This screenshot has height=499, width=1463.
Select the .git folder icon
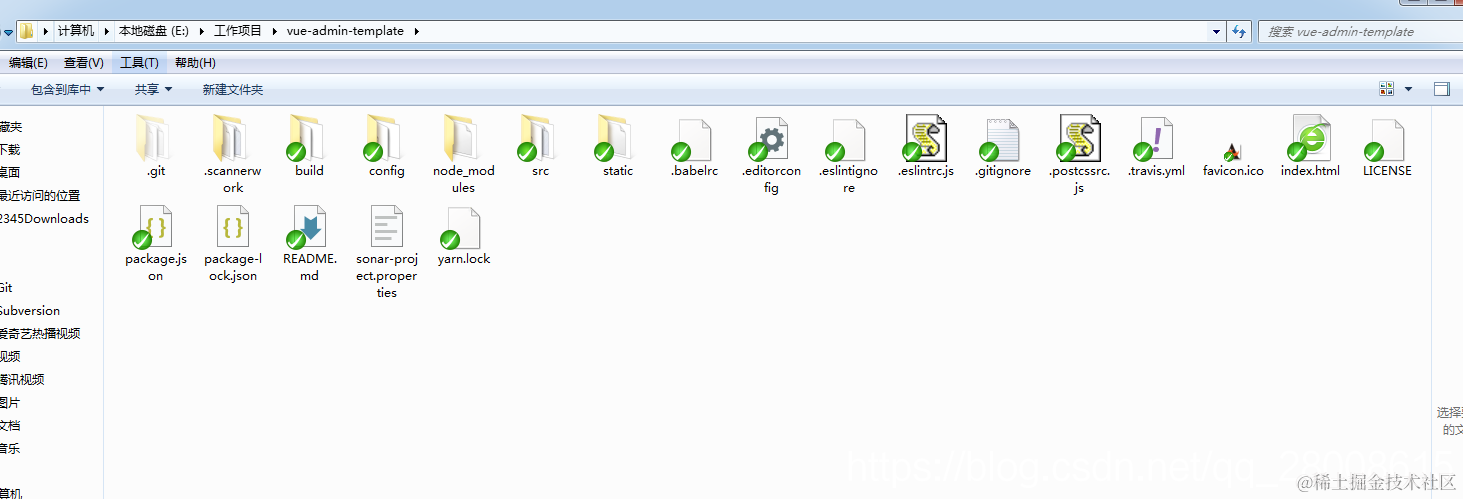(x=155, y=138)
